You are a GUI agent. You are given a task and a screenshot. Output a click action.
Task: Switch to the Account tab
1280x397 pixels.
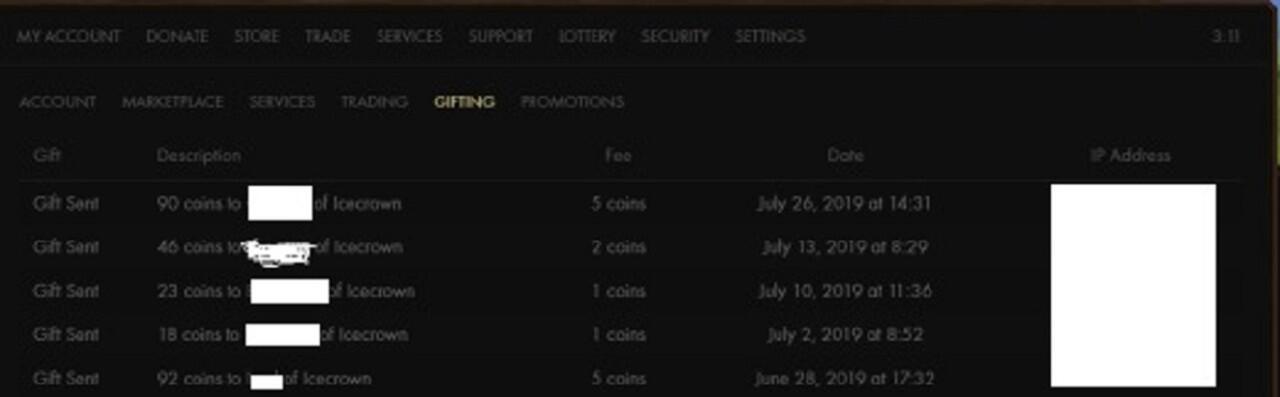(x=58, y=102)
